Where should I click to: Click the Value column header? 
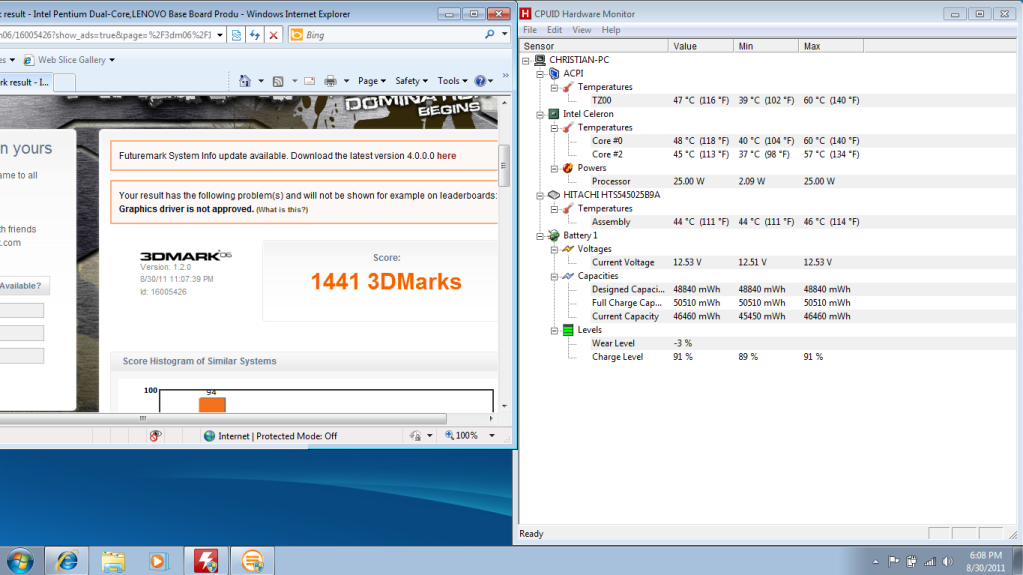(701, 46)
